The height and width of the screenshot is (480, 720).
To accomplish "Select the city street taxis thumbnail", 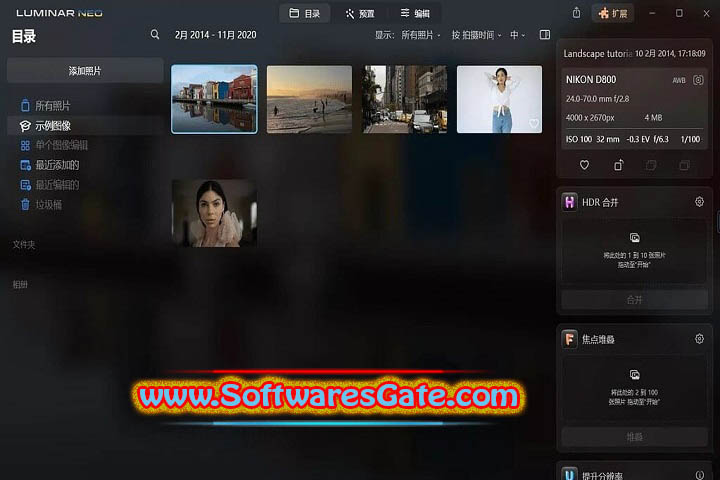I will 405,99.
